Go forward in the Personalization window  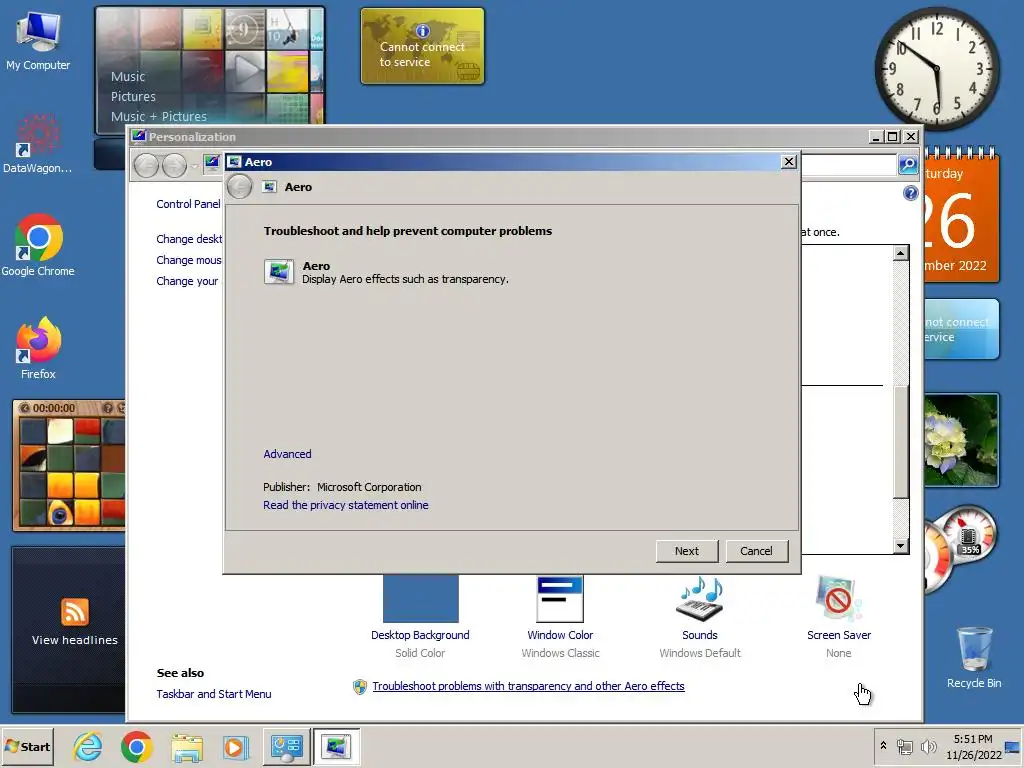[174, 165]
